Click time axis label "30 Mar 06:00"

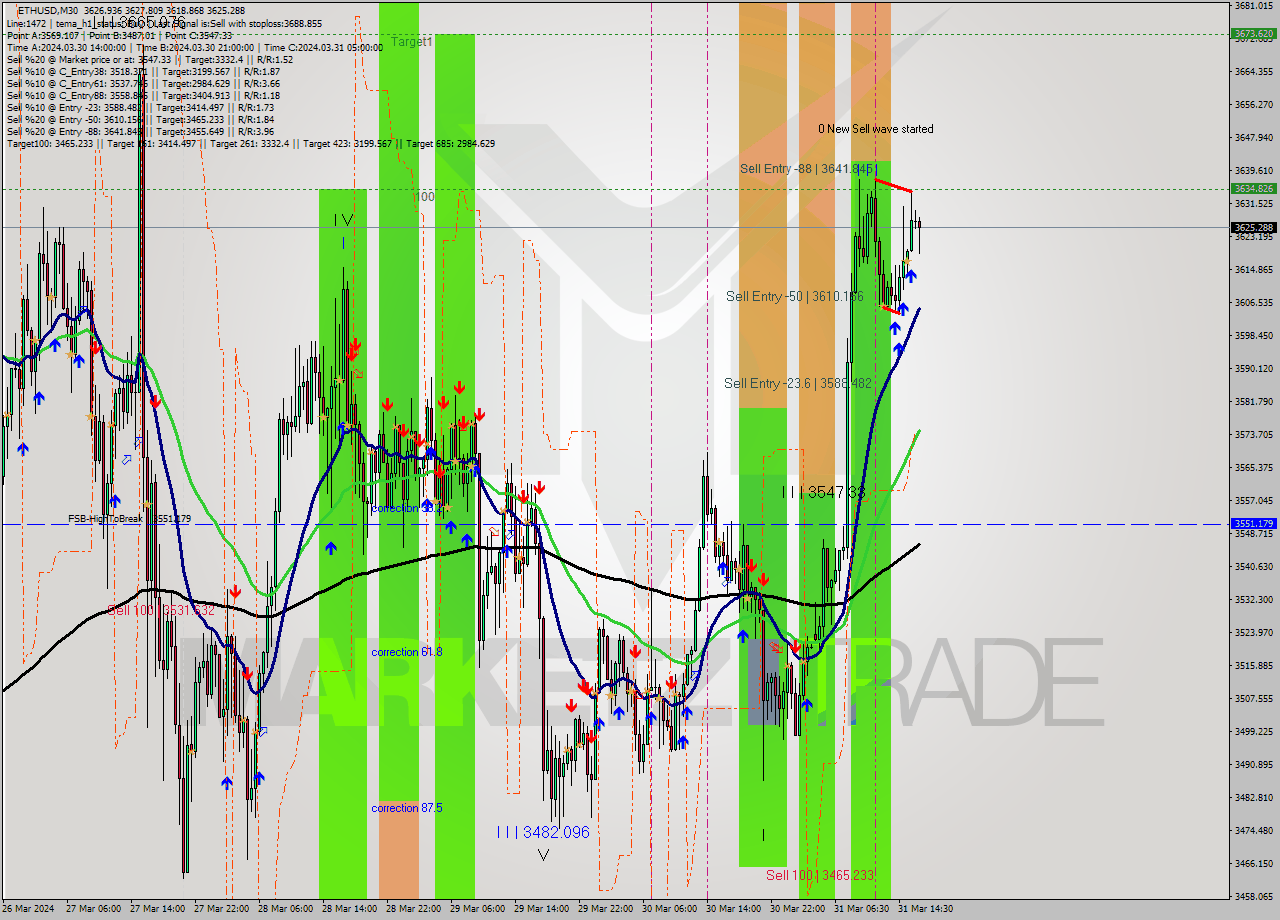669,909
